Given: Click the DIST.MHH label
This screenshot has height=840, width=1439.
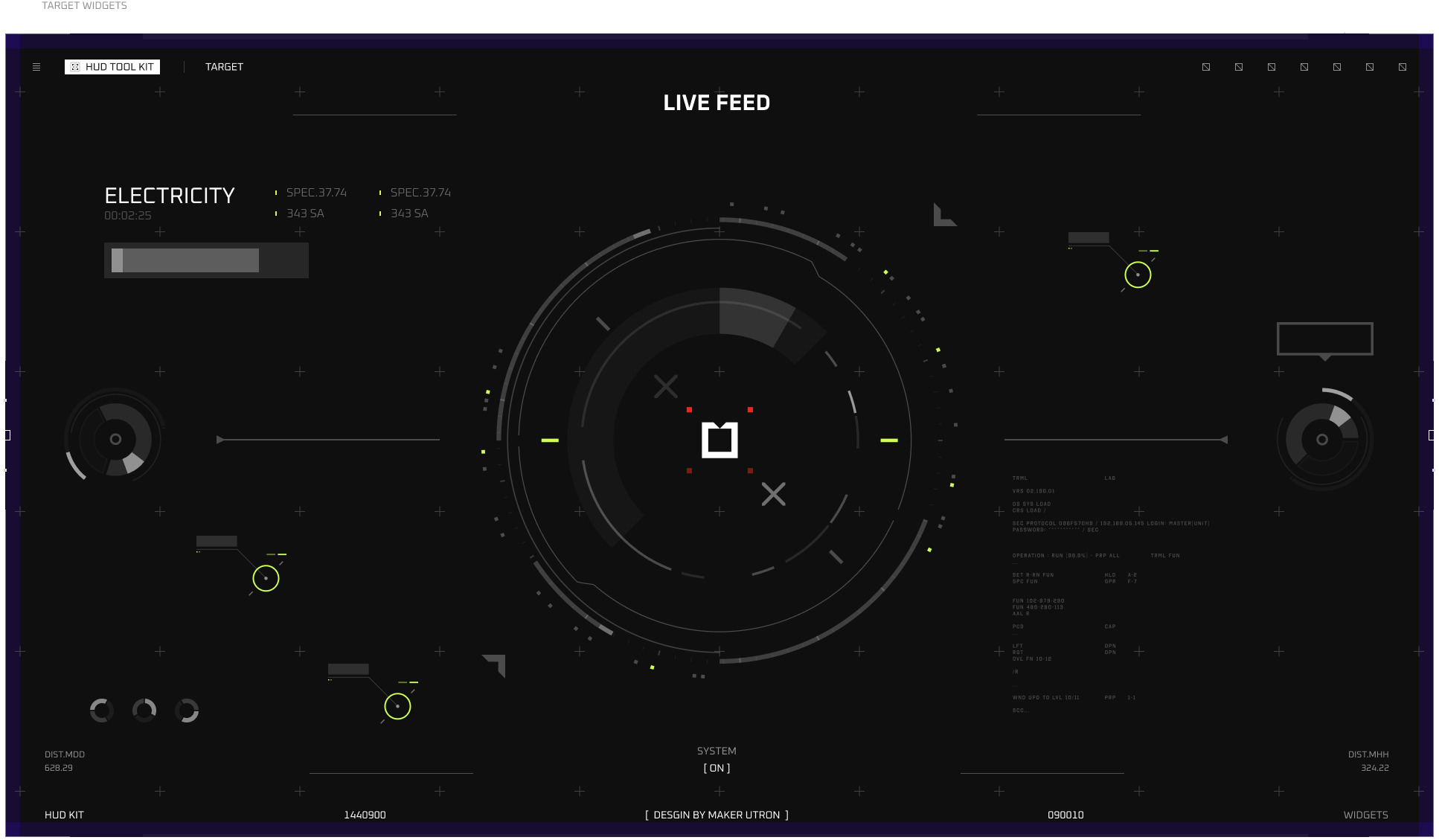Looking at the screenshot, I should [1368, 754].
